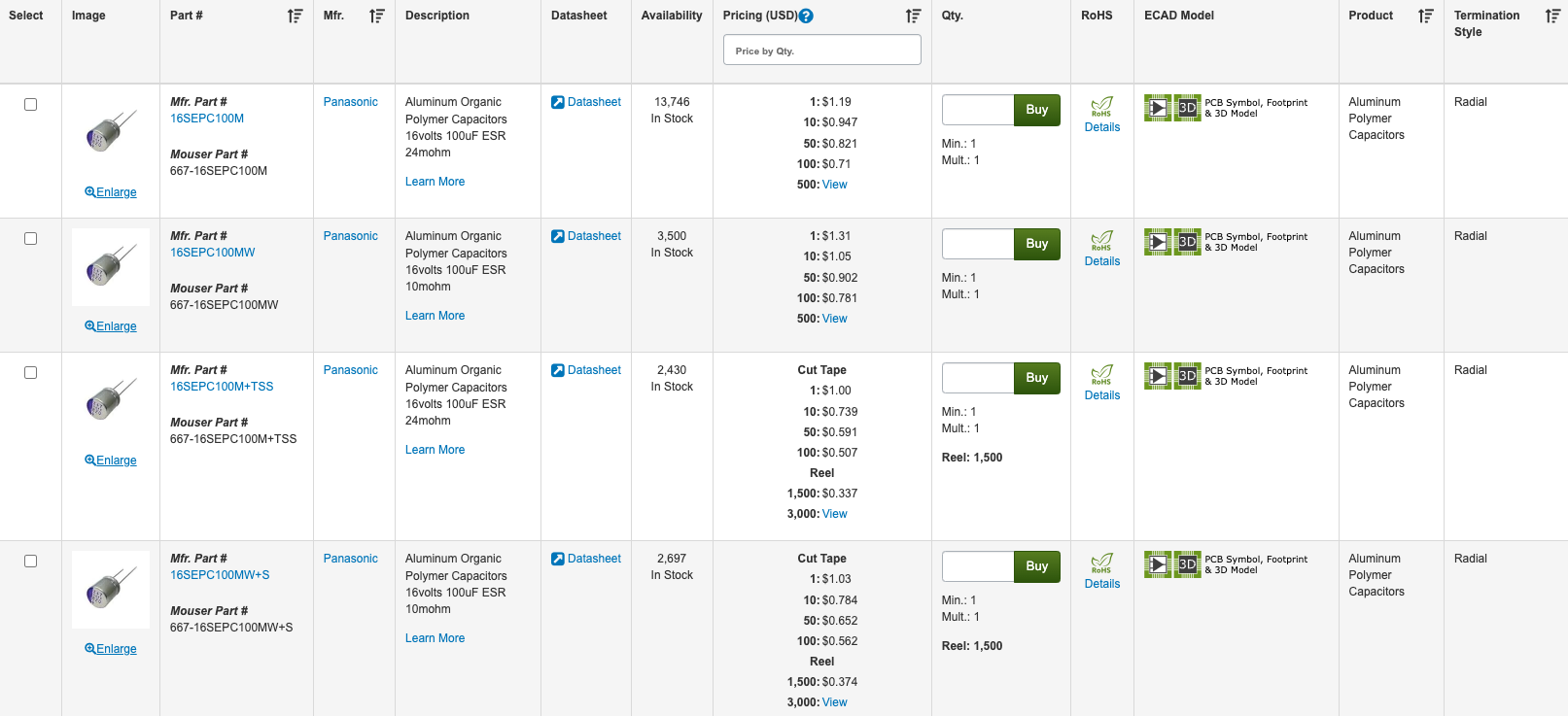Open ECAD model icons for 16SEPC100M
This screenshot has width=1568, height=716.
pos(1172,108)
